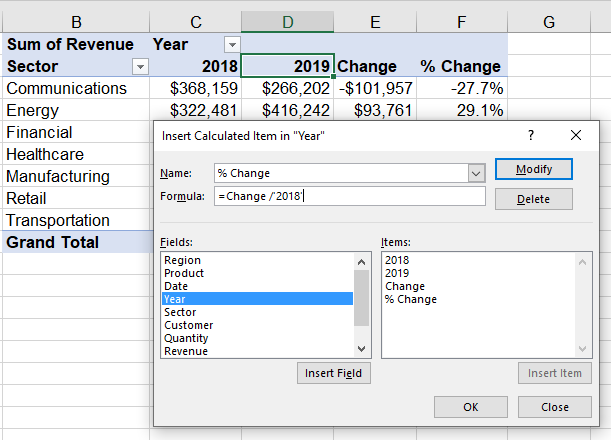Select the Communications 2018 value cell
This screenshot has width=611, height=440.
(196, 88)
